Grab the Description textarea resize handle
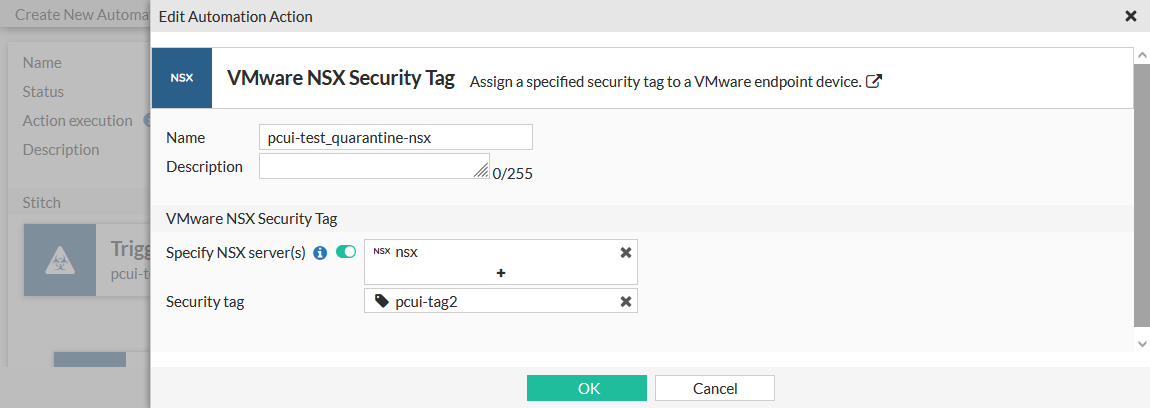This screenshot has height=408, width=1150. pyautogui.click(x=482, y=172)
